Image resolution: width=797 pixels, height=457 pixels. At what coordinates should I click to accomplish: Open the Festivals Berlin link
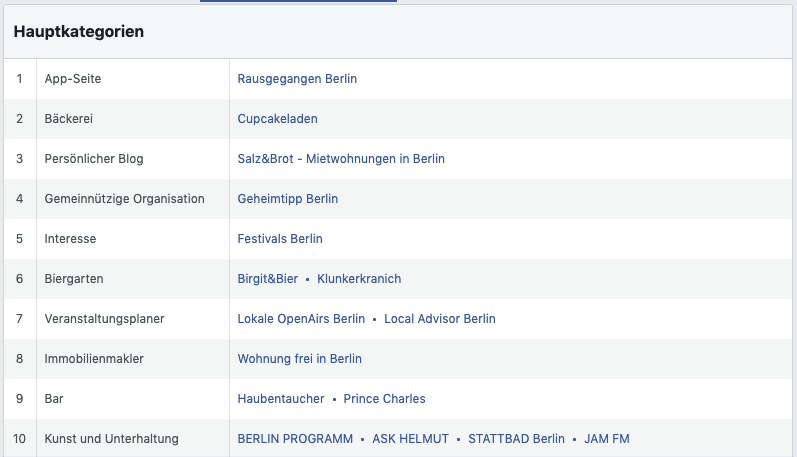tap(280, 239)
